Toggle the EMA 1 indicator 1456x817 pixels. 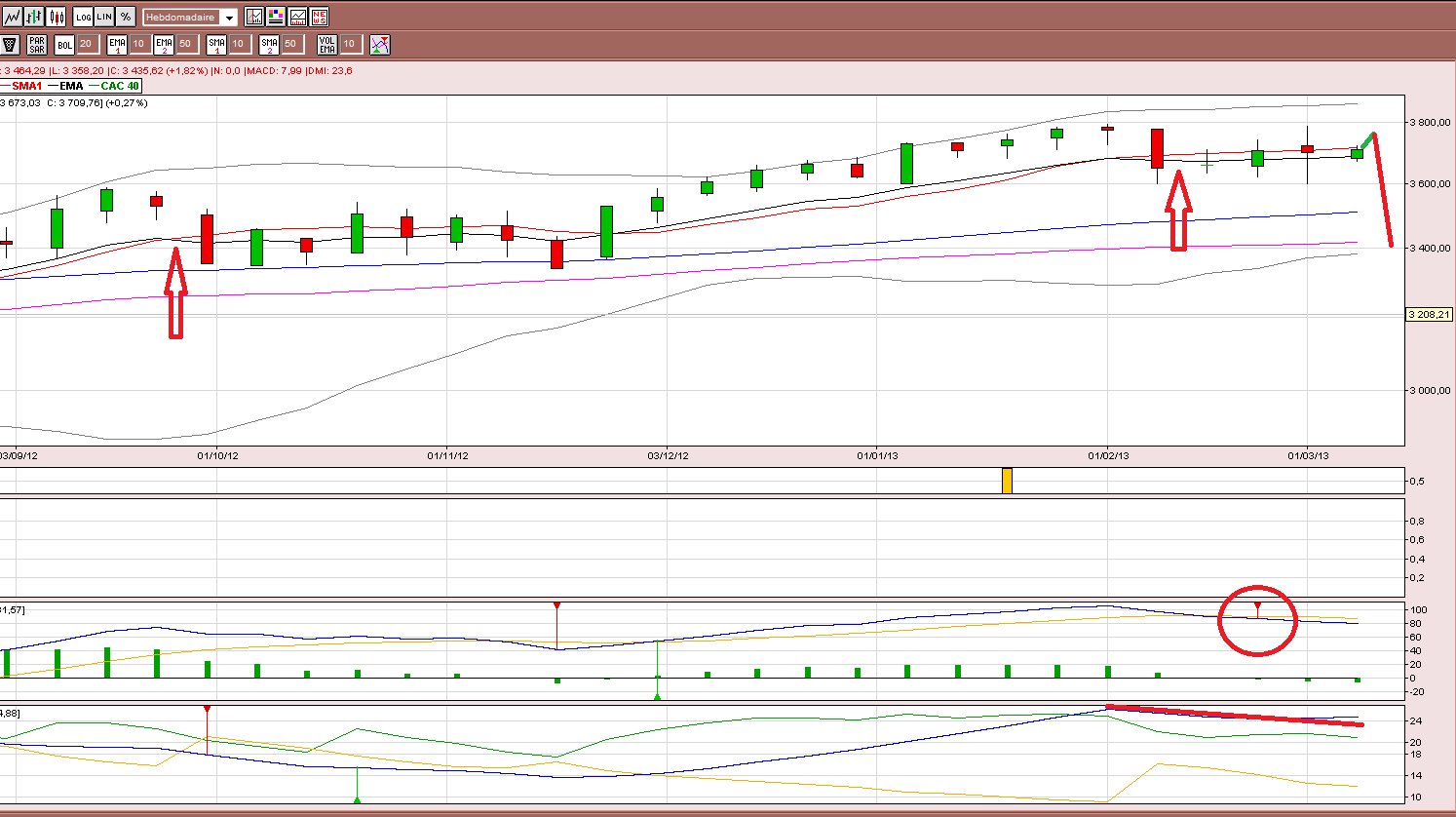117,45
